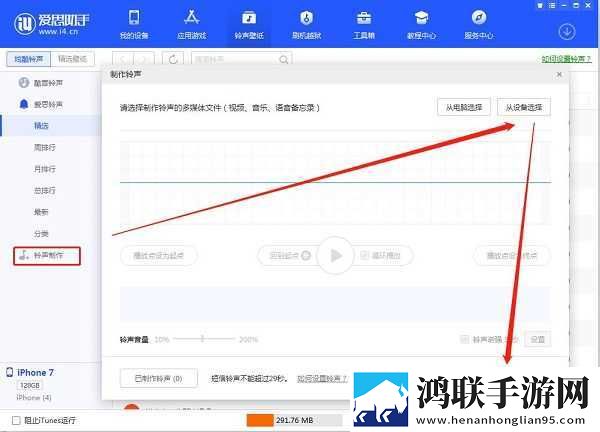Click the refresh icon in toolbar
This screenshot has width=600, height=432.
coord(173,59)
